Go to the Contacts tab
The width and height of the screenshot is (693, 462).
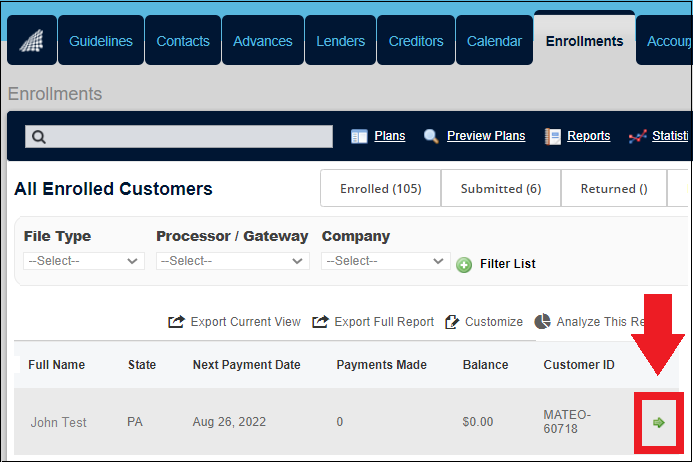183,41
